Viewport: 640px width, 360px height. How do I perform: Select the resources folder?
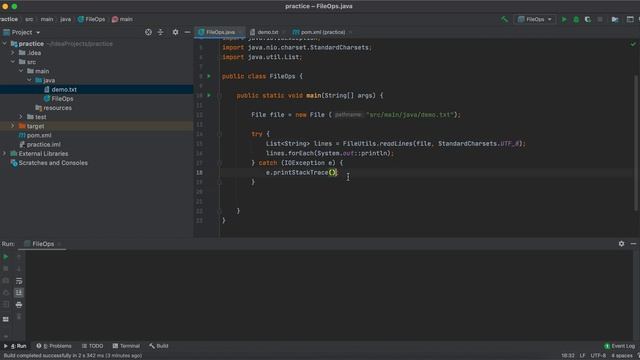pyautogui.click(x=57, y=108)
